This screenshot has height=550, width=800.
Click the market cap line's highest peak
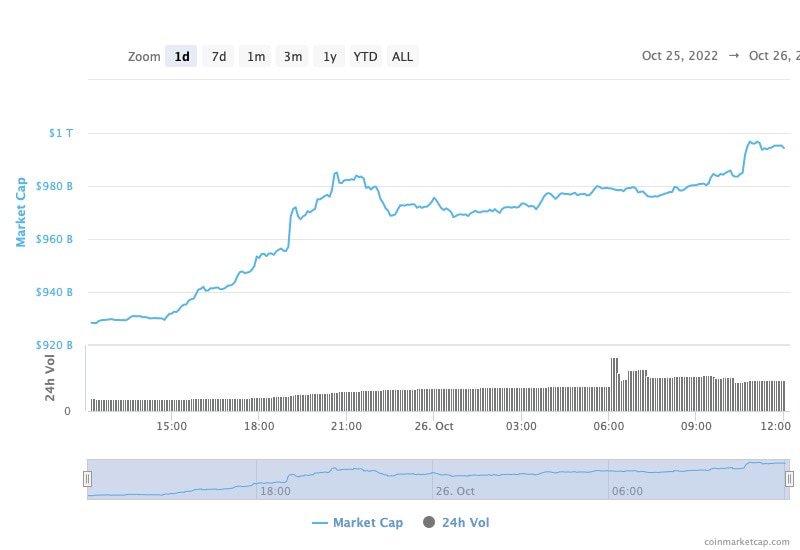click(751, 142)
